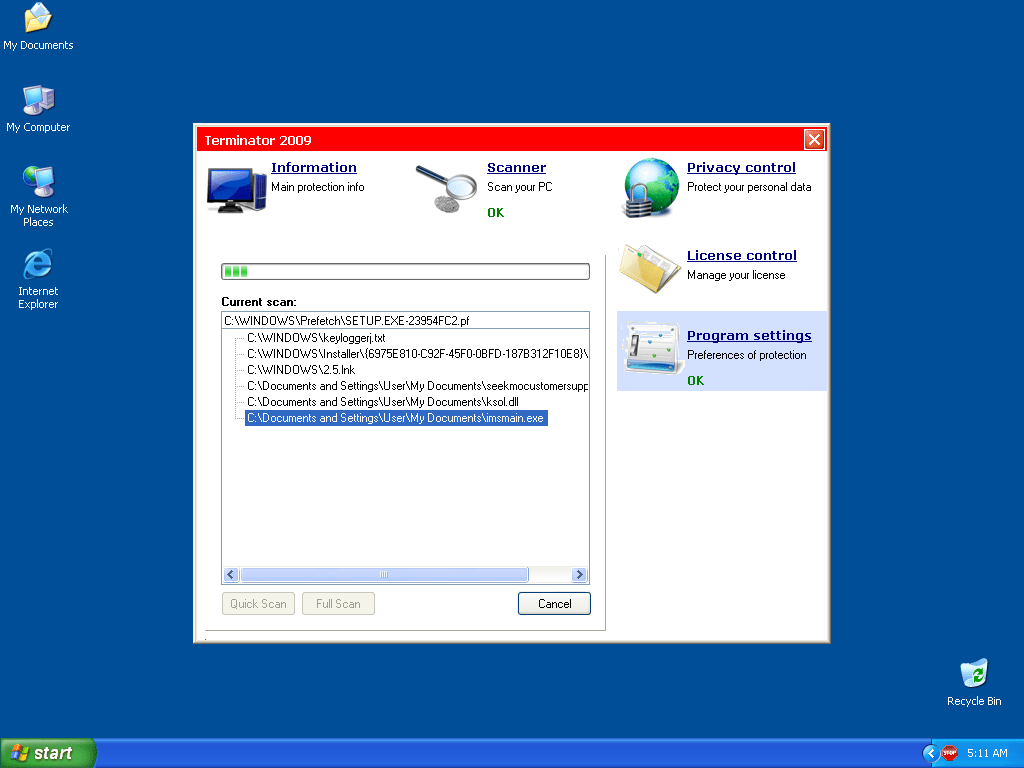Open the Scanner link
Viewport: 1024px width, 768px height.
click(516, 168)
